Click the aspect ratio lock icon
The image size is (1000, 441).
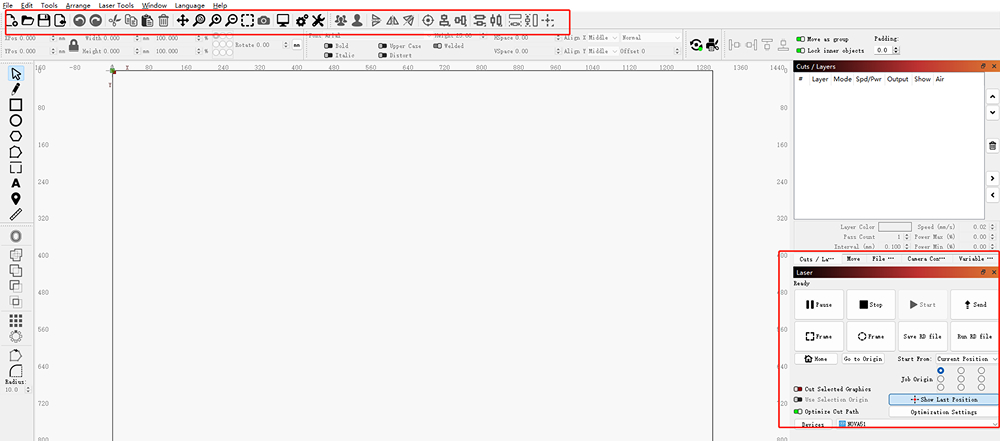click(x=74, y=45)
